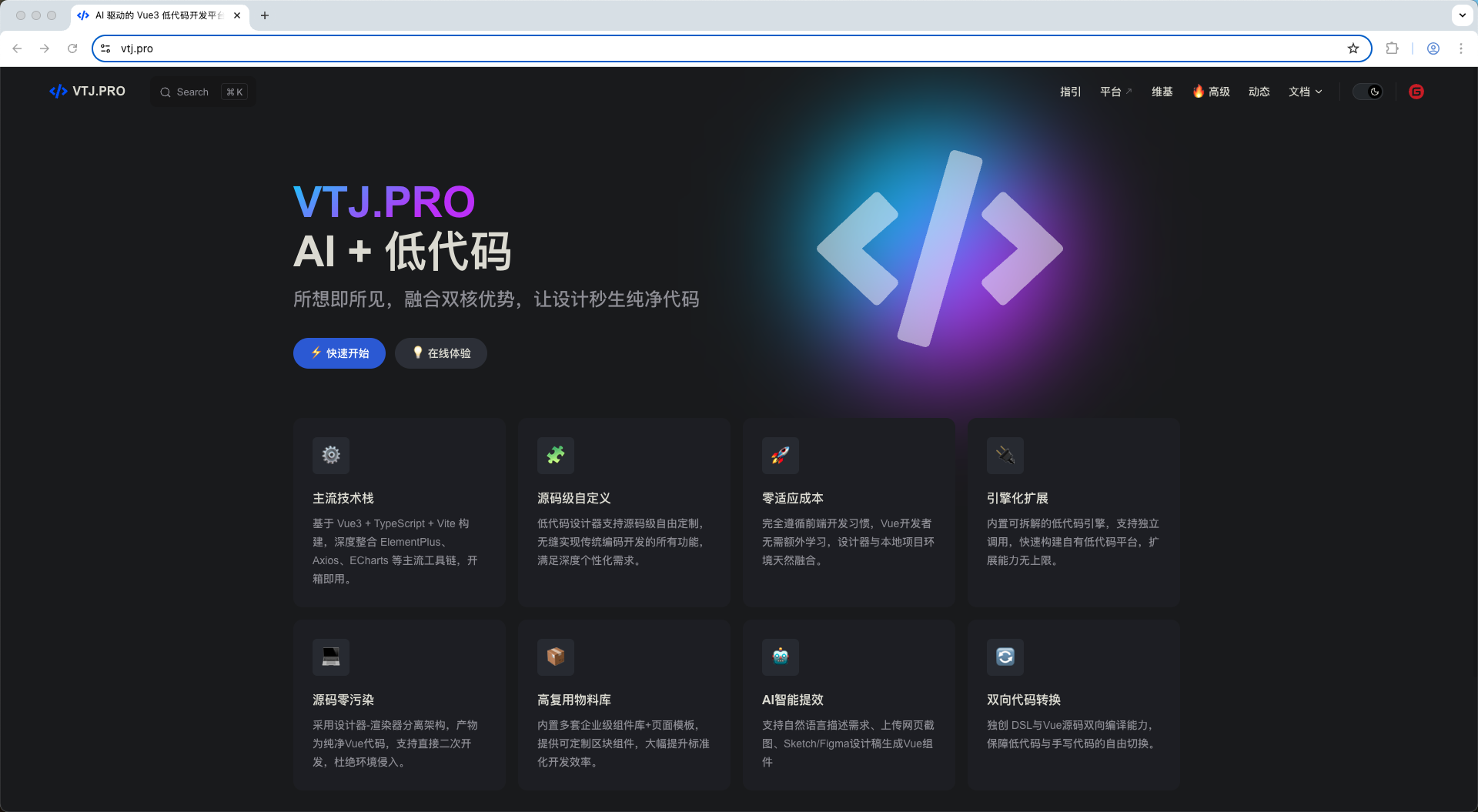Open the site settings icon in address bar
1478x812 pixels.
pos(105,48)
